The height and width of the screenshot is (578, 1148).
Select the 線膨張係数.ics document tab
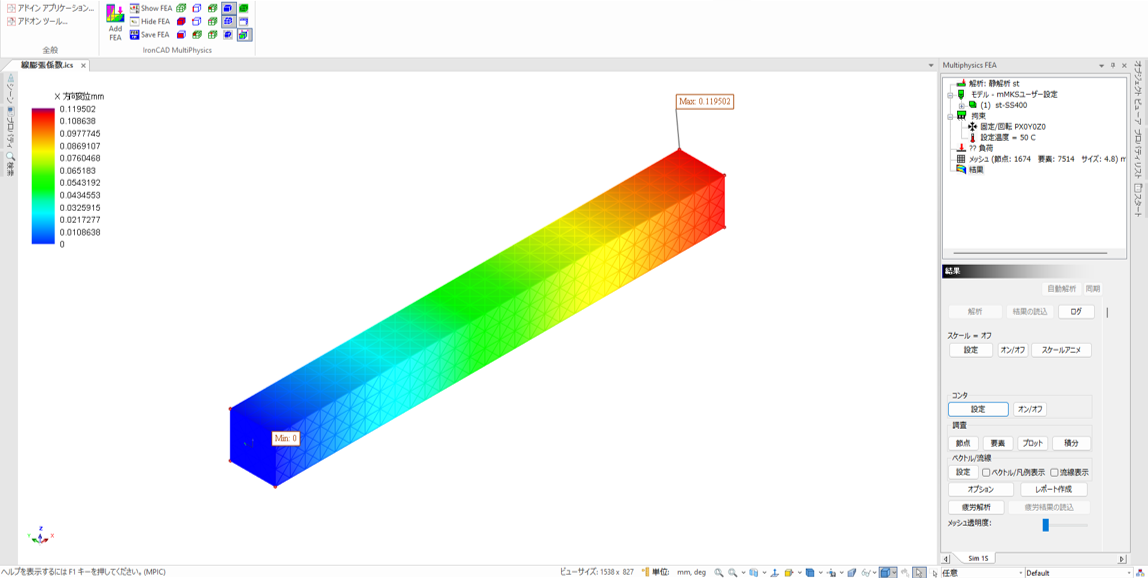pyautogui.click(x=47, y=65)
